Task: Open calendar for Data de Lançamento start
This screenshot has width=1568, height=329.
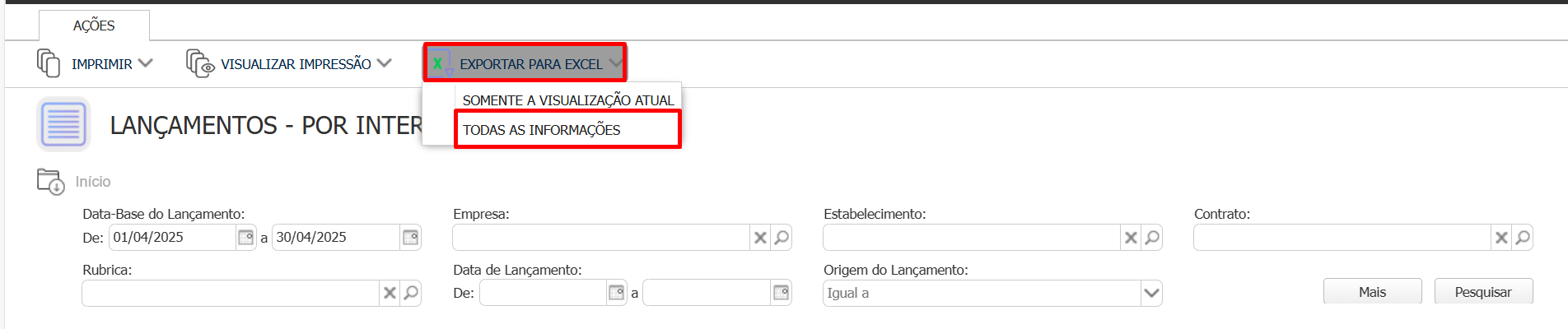Action: click(616, 293)
